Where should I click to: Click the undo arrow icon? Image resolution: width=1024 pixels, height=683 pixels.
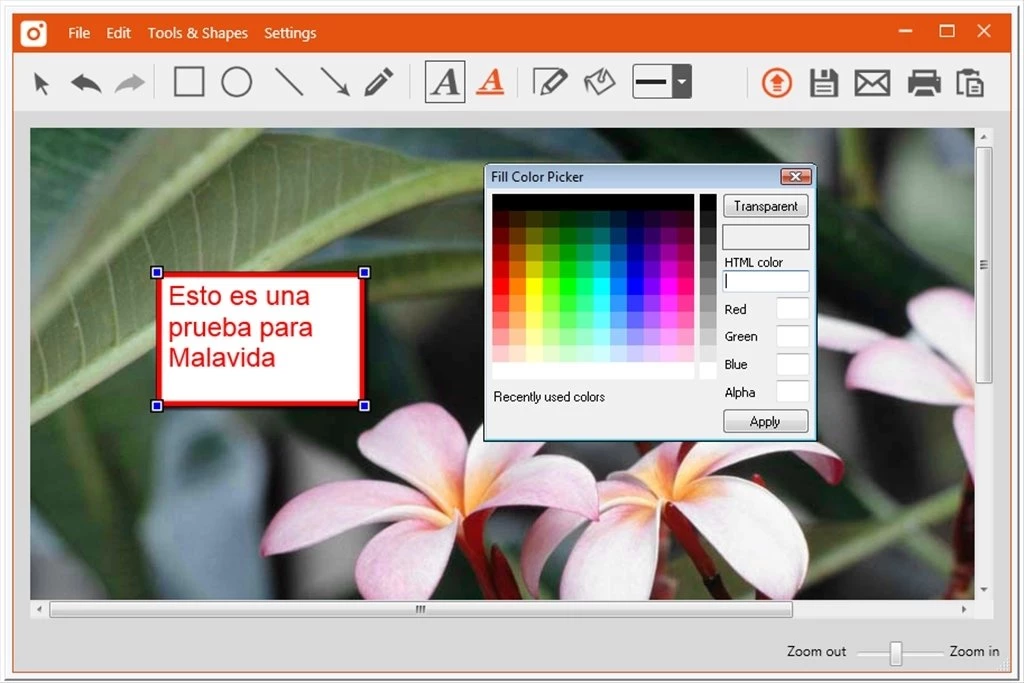click(86, 83)
